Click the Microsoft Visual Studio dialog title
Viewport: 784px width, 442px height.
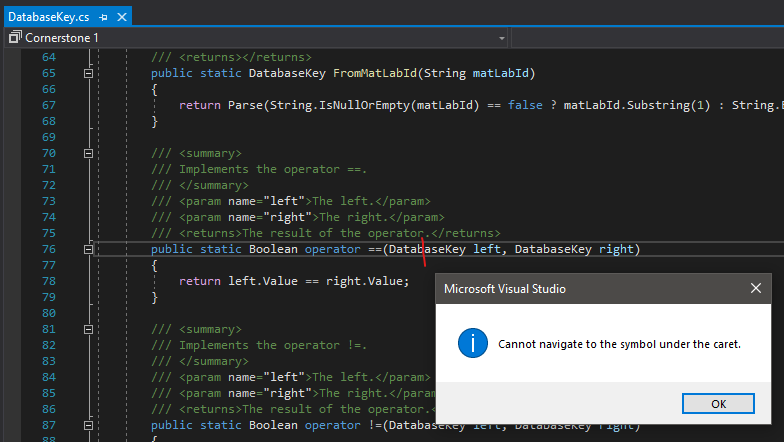[504, 289]
